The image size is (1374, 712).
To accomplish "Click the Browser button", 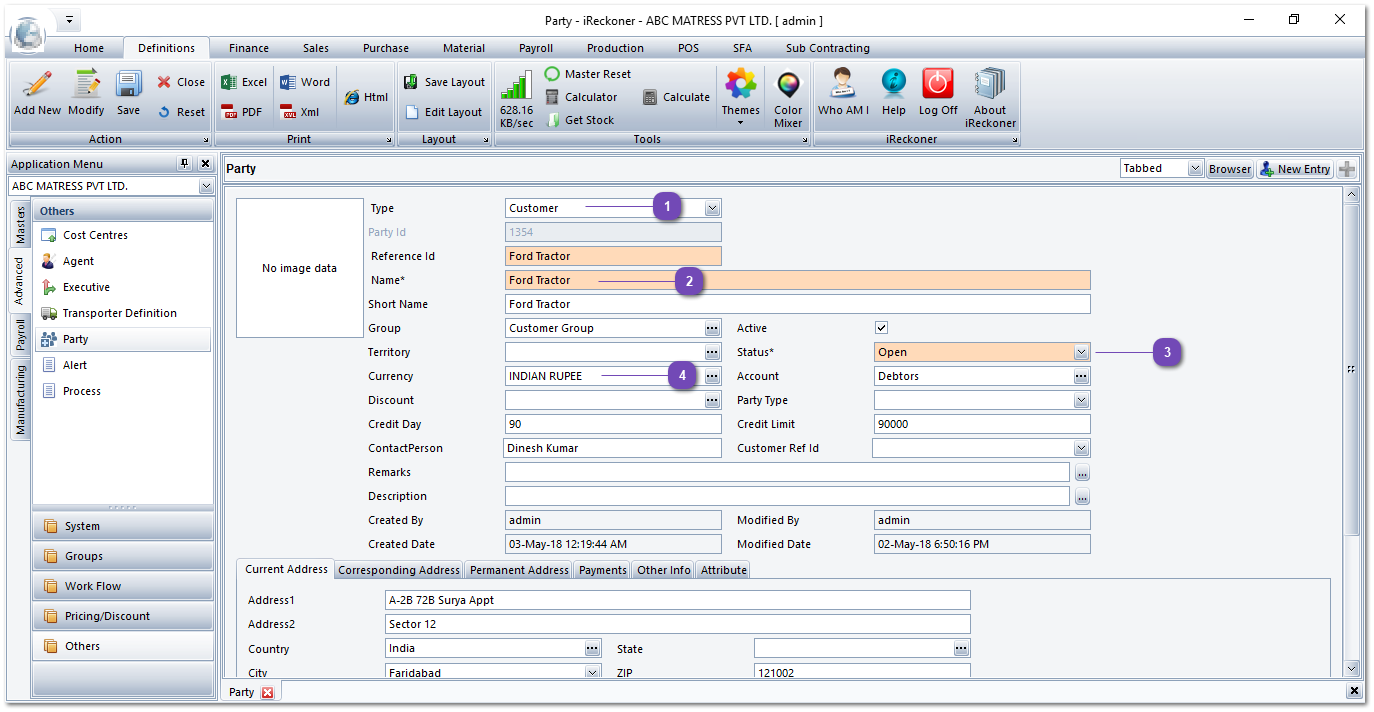I will (1229, 169).
